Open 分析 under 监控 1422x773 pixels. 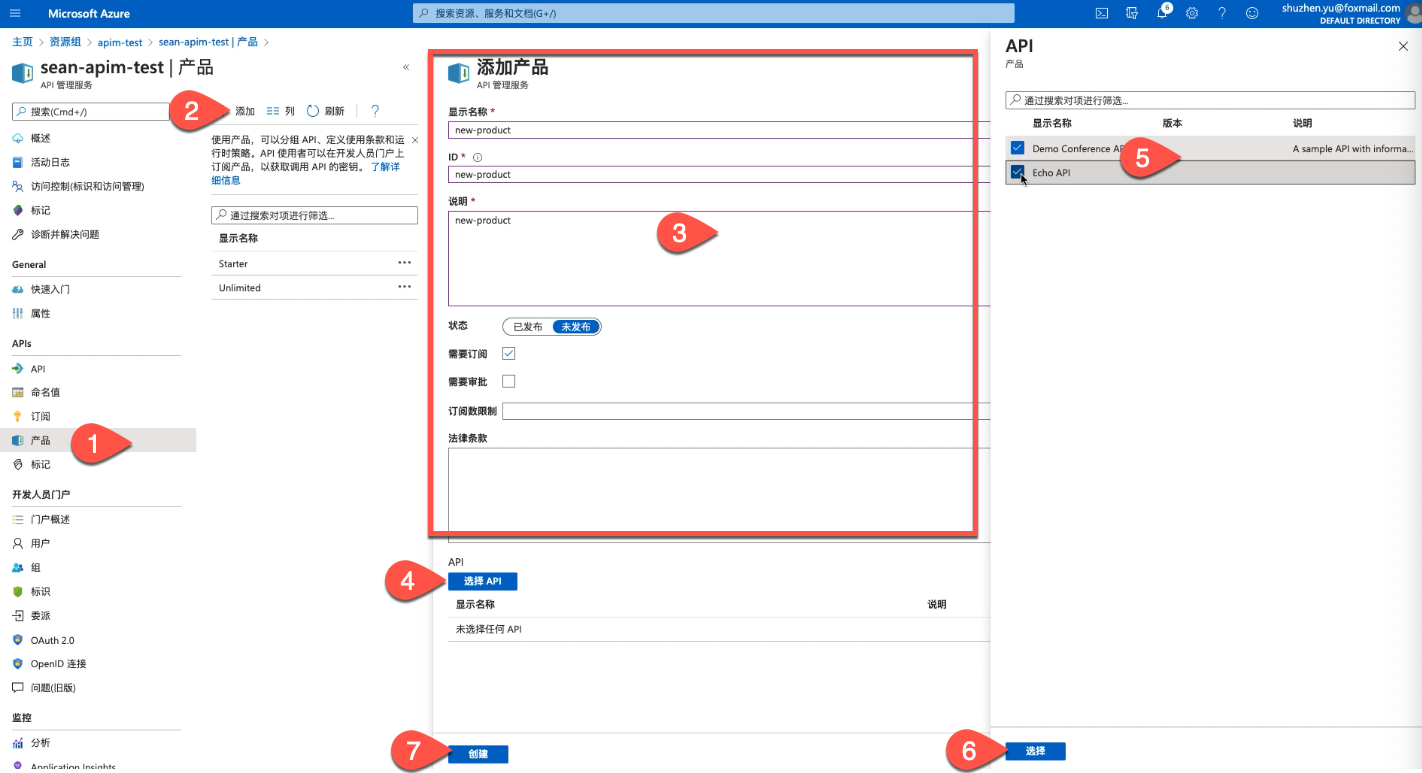click(x=40, y=743)
